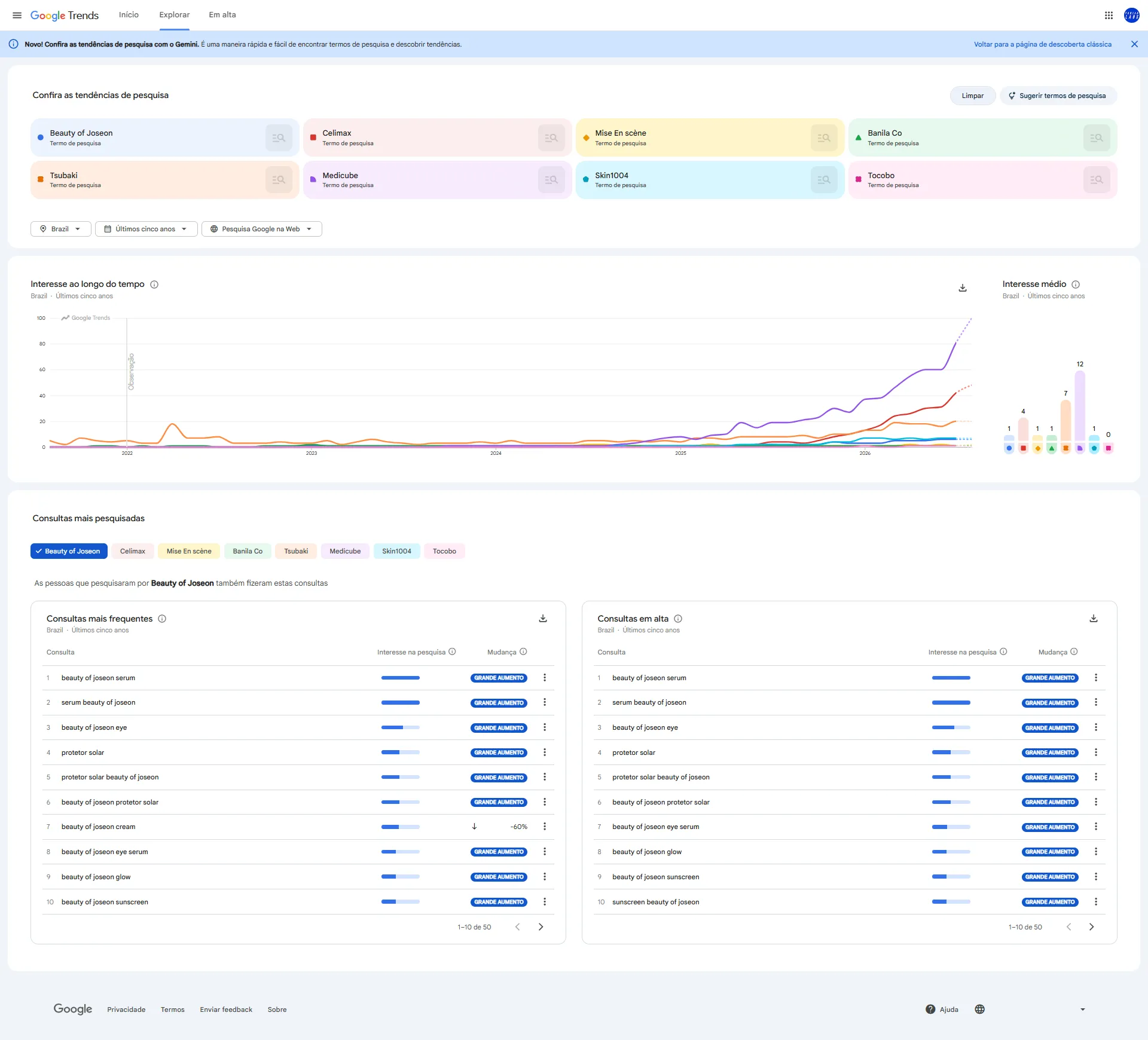Click search icon on Beauty of Joseon card

click(x=279, y=137)
